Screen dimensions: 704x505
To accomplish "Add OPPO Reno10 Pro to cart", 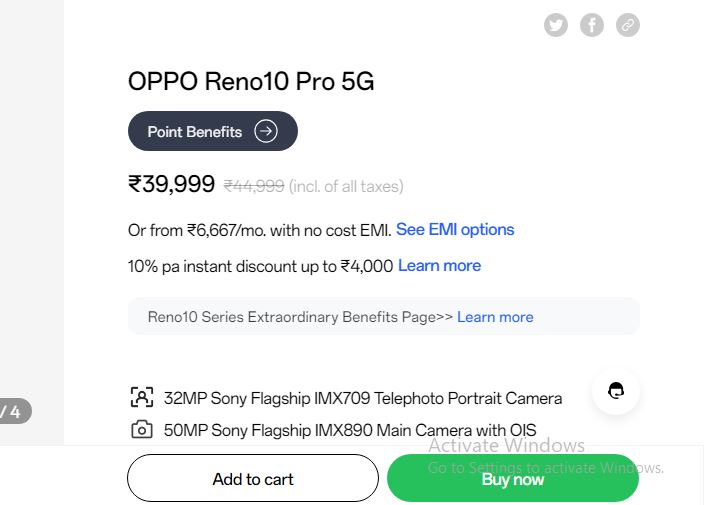I will point(253,479).
